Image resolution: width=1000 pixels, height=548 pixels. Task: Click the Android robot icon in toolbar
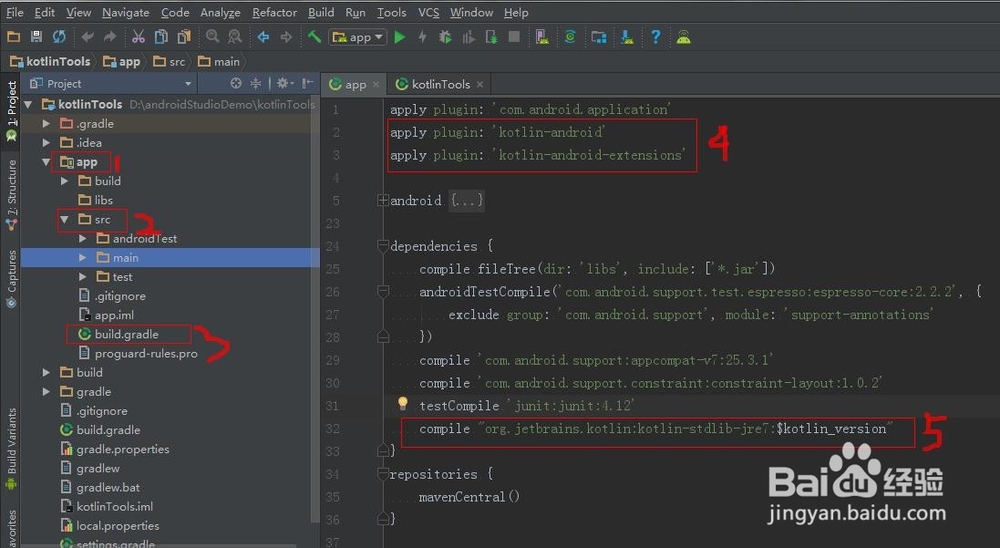tap(684, 37)
